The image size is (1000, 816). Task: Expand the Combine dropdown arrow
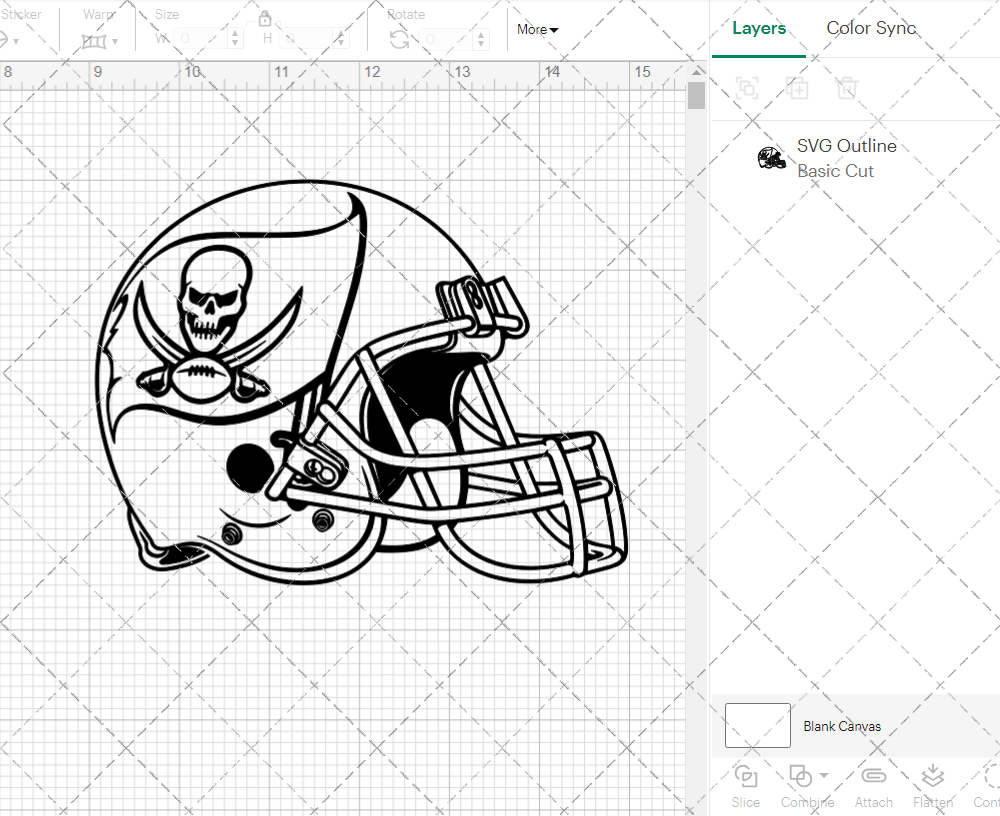824,776
